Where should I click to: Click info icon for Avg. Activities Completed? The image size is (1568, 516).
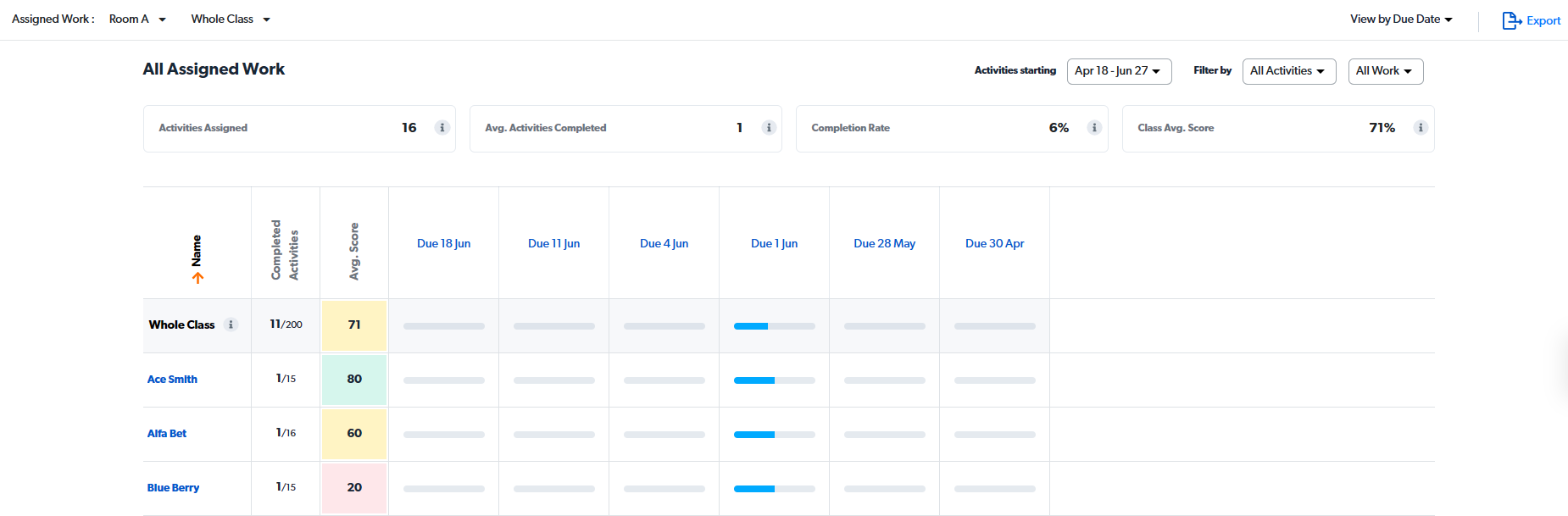769,128
